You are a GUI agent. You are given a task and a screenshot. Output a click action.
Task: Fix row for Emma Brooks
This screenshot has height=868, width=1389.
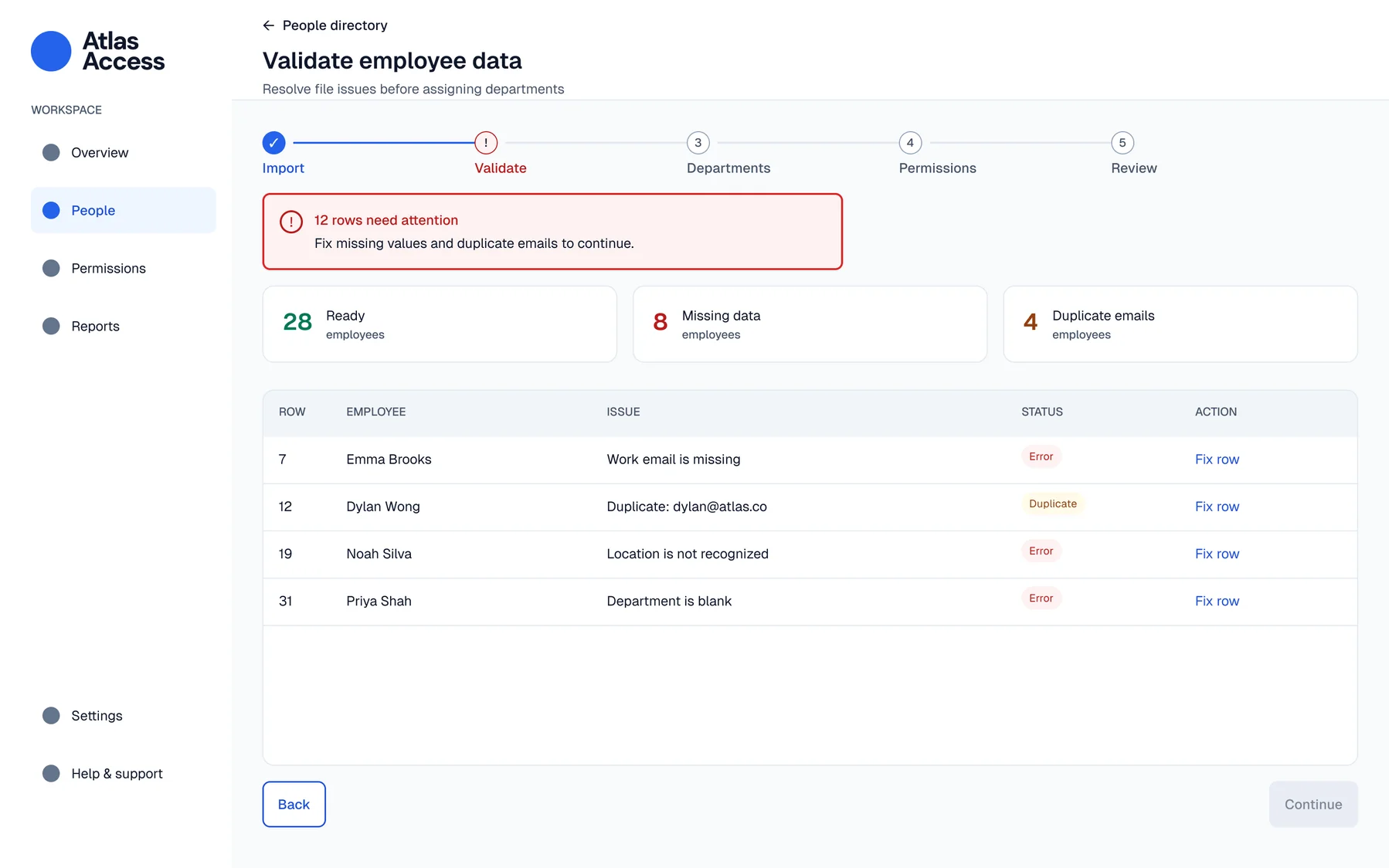[1217, 459]
